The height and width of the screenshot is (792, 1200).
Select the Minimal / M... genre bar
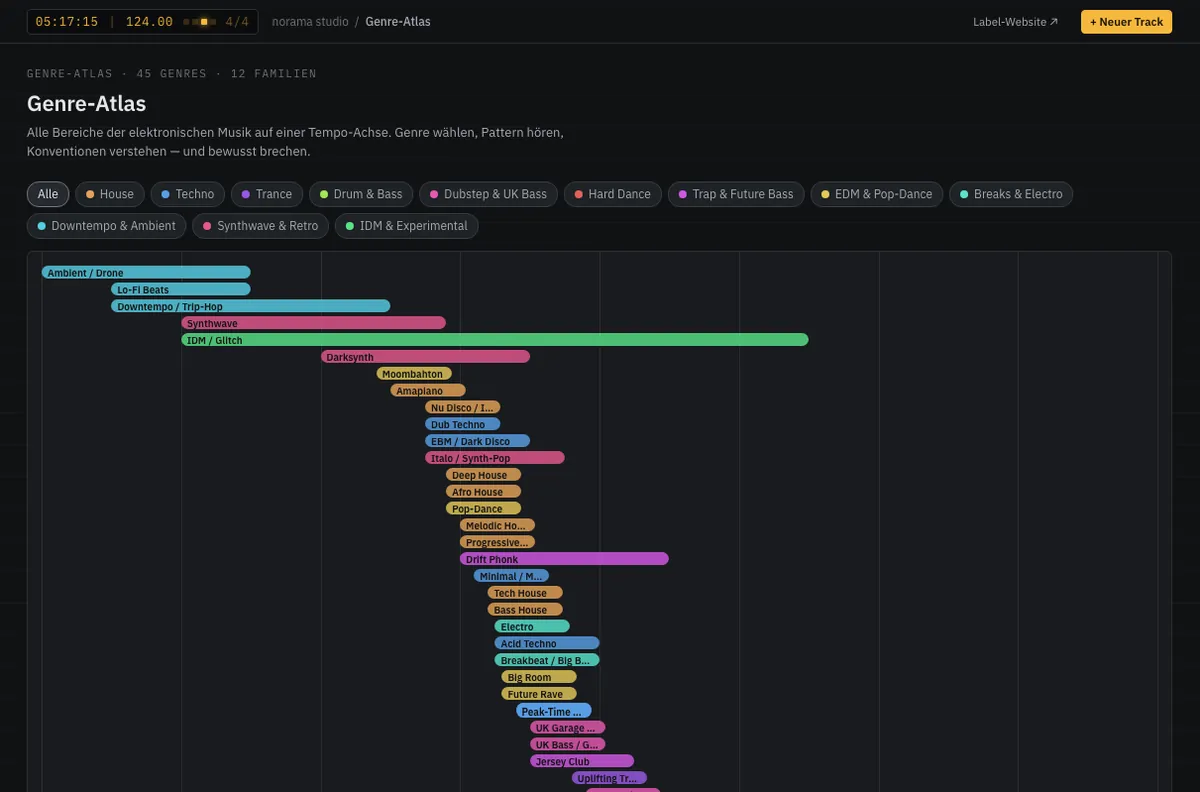512,576
